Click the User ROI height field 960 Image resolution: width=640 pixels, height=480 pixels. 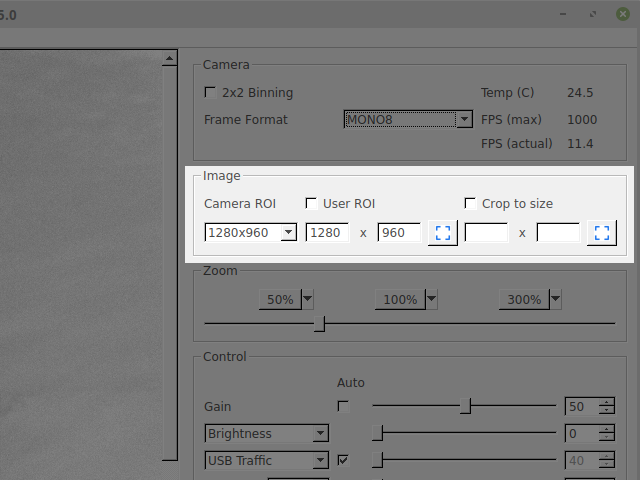click(x=399, y=233)
